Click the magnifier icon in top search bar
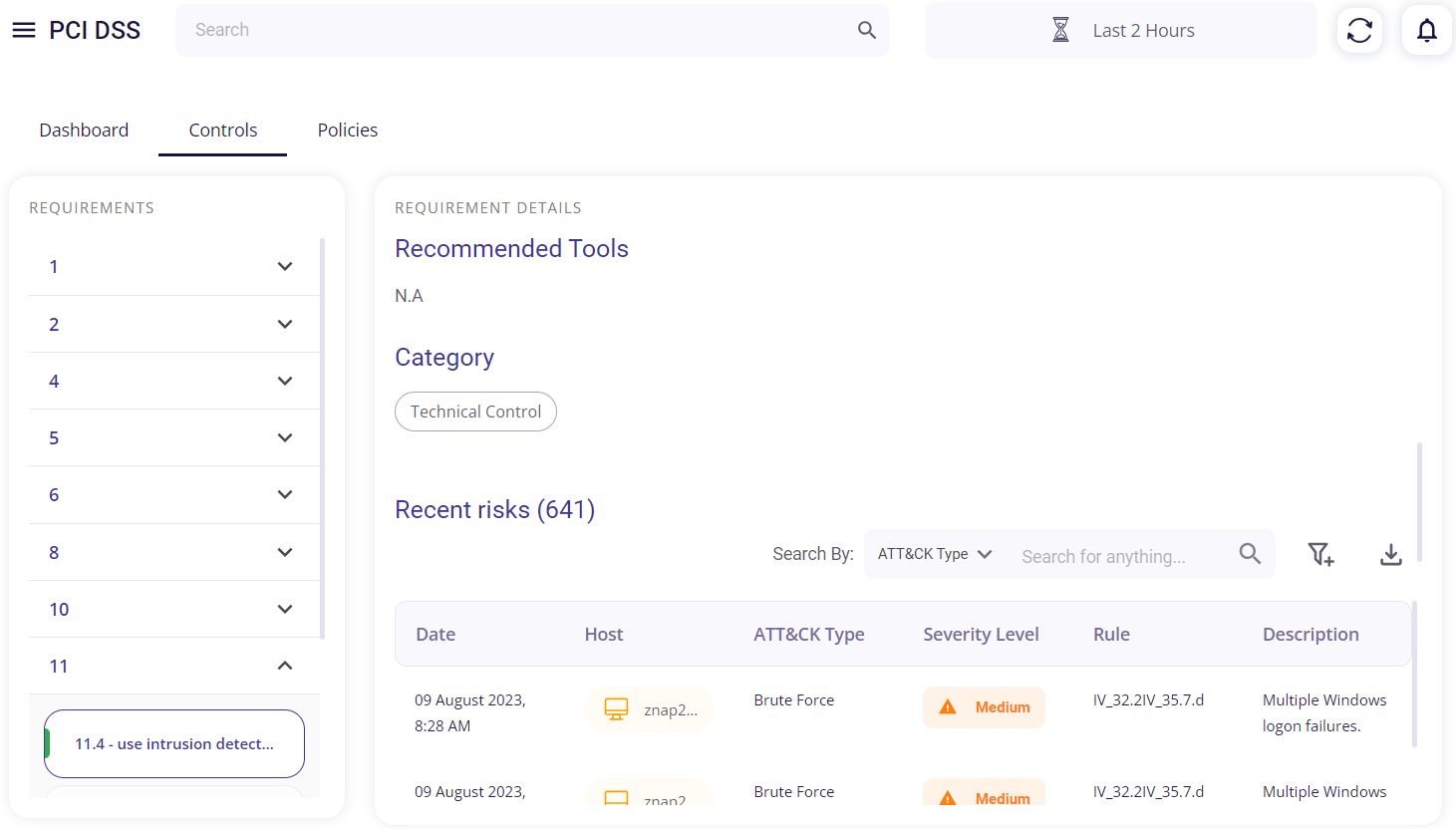Viewport: 1456px width, 829px height. pyautogui.click(x=867, y=30)
